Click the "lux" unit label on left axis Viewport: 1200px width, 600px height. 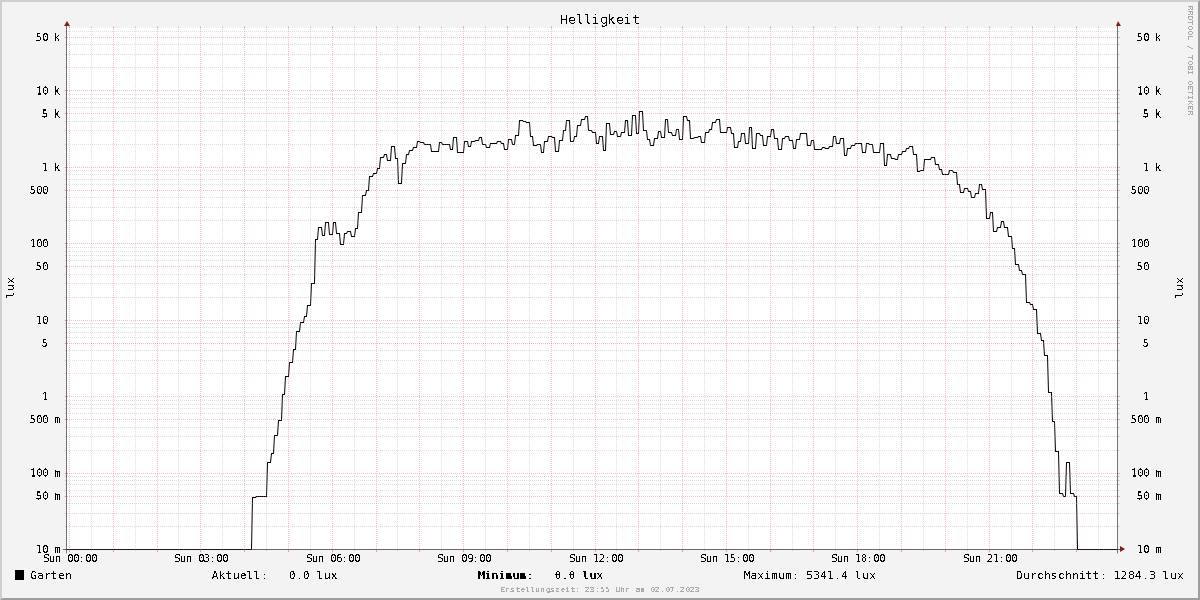point(11,288)
